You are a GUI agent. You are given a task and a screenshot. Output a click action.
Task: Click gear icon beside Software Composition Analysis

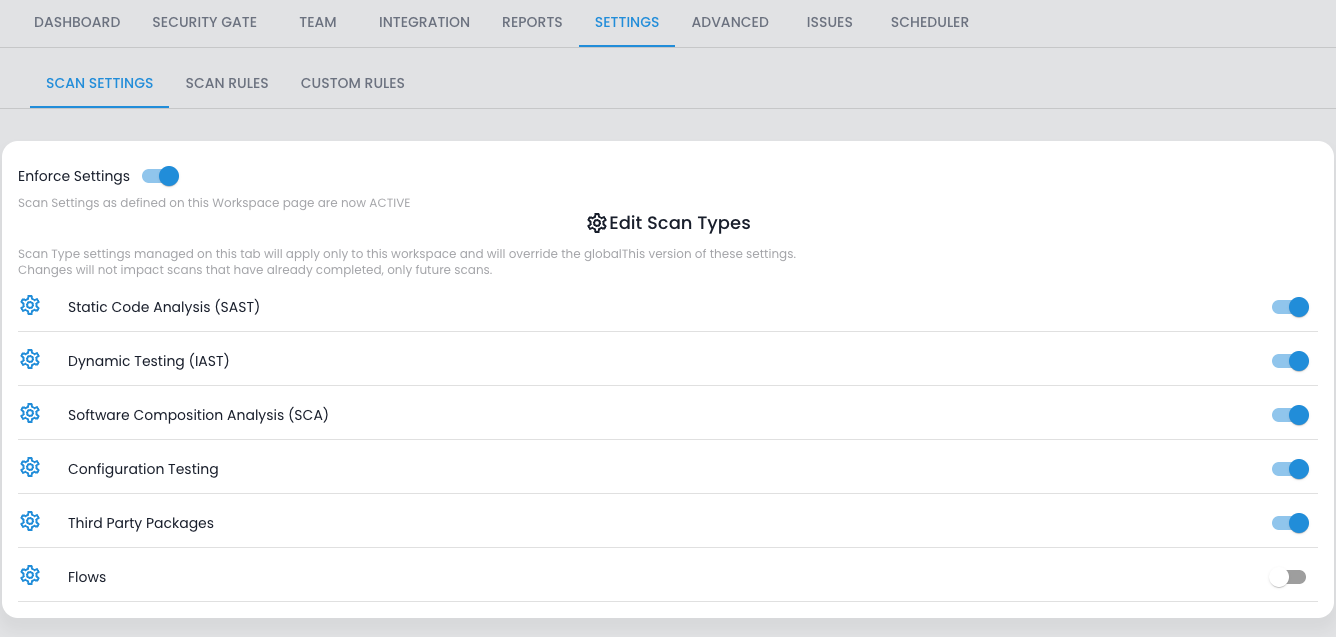[30, 413]
